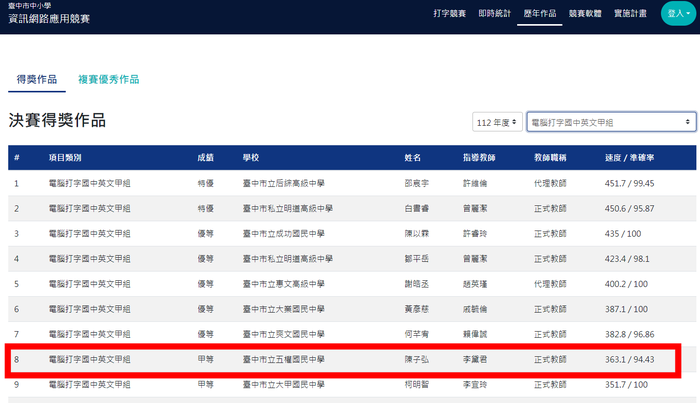
Task: Click 臺中市私立明道高級中學 in row 4
Action: coord(288,259)
